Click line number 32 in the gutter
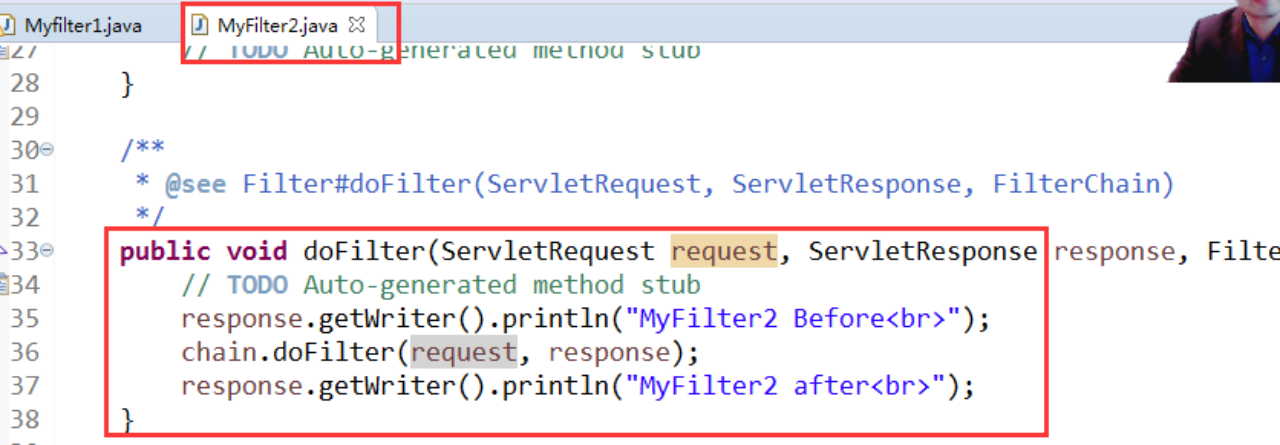This screenshot has height=445, width=1280. click(x=25, y=217)
